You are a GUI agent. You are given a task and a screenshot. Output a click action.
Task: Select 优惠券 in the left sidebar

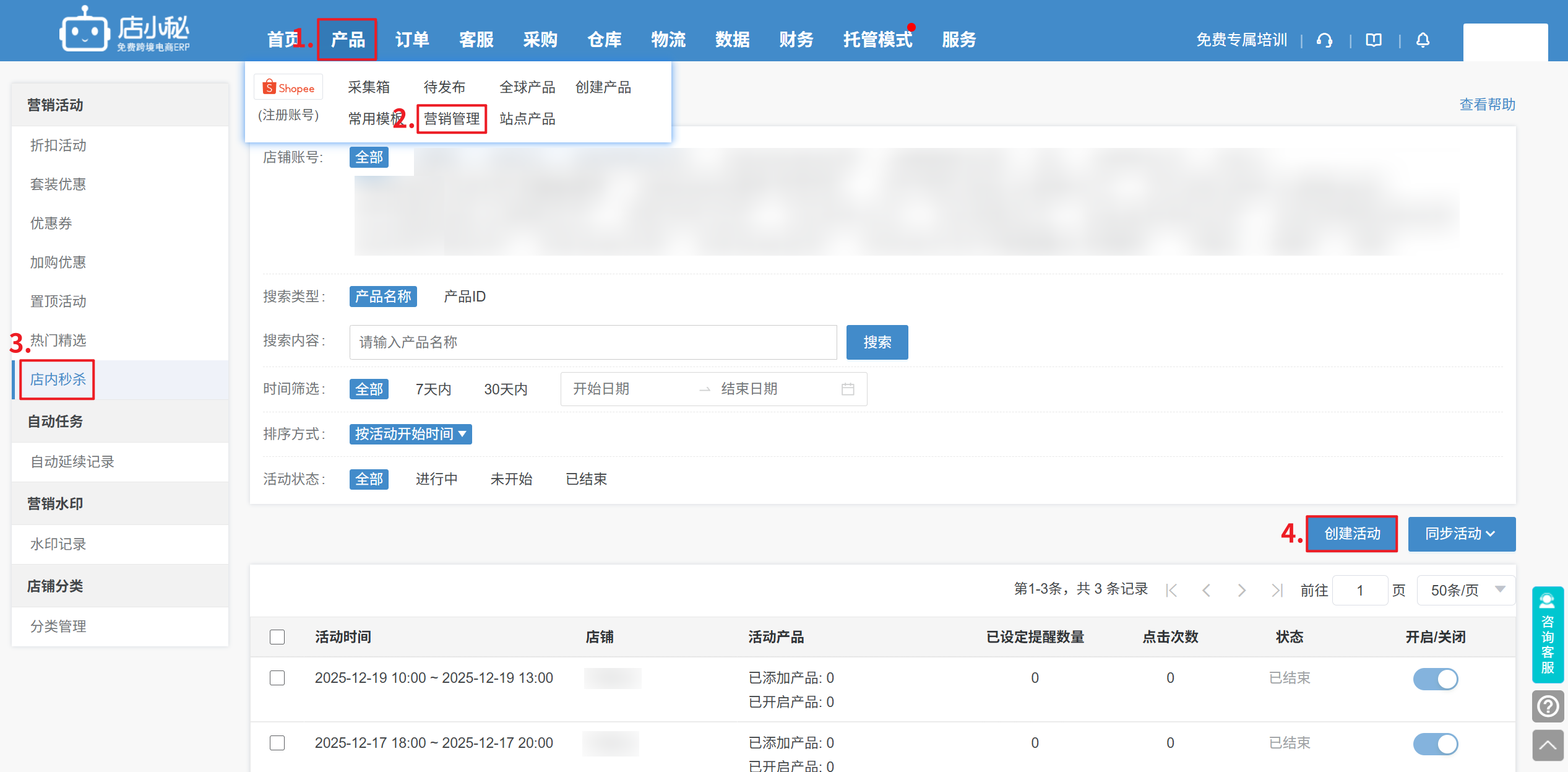51,223
